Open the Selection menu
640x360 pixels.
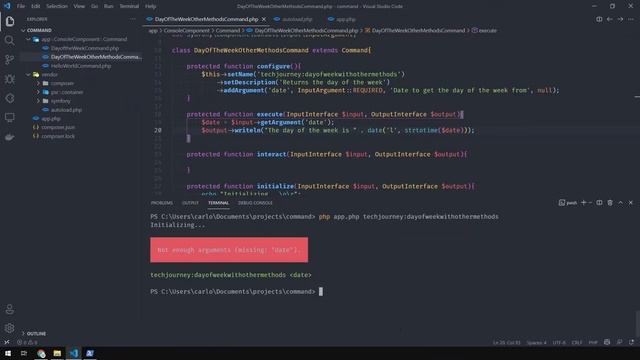57,6
